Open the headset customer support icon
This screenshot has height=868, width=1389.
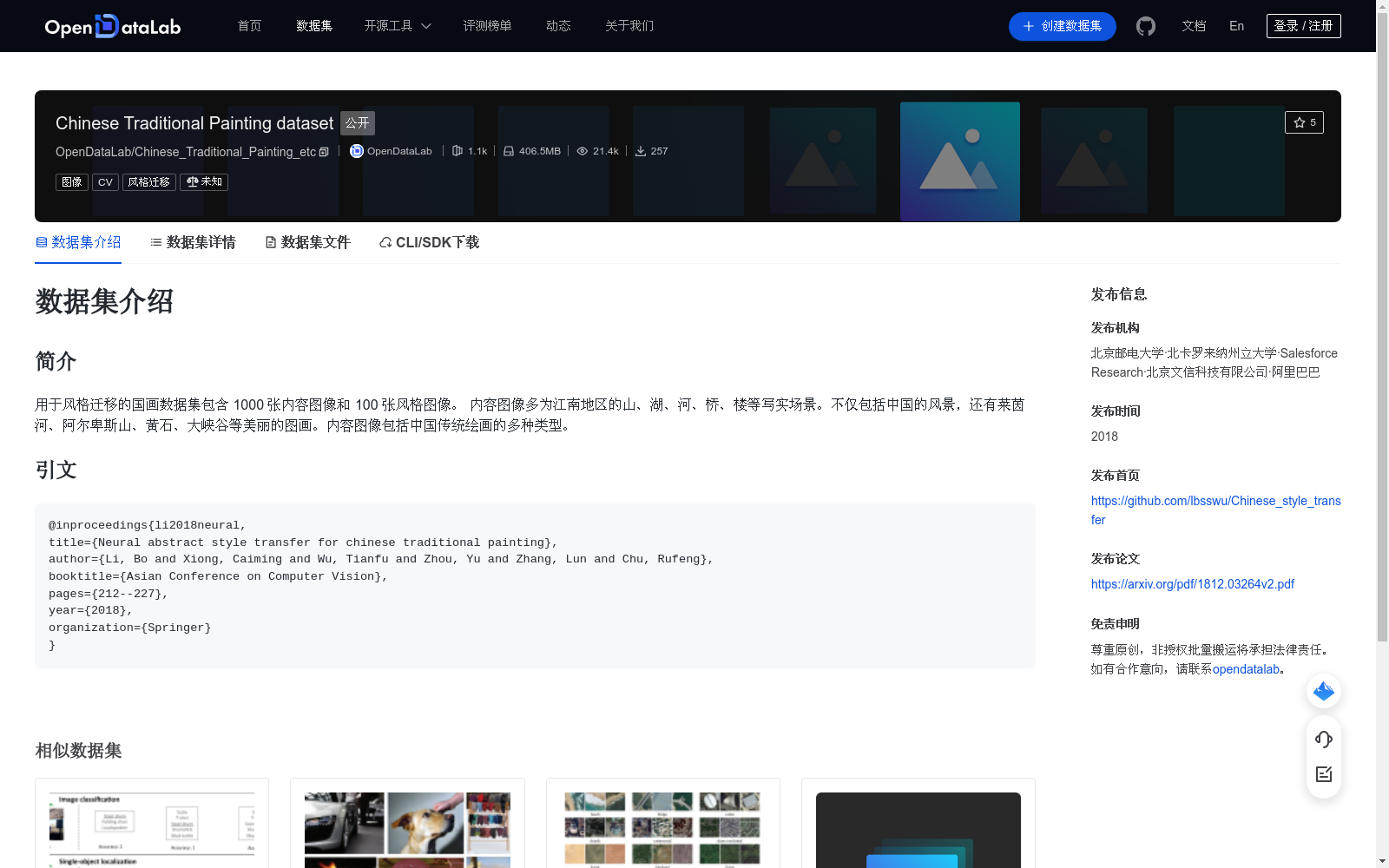pyautogui.click(x=1324, y=740)
